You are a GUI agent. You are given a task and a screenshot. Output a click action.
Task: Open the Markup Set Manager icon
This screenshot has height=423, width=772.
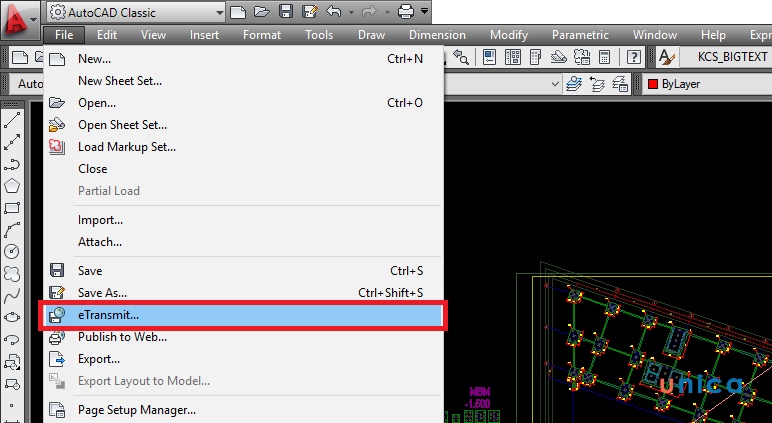point(582,57)
